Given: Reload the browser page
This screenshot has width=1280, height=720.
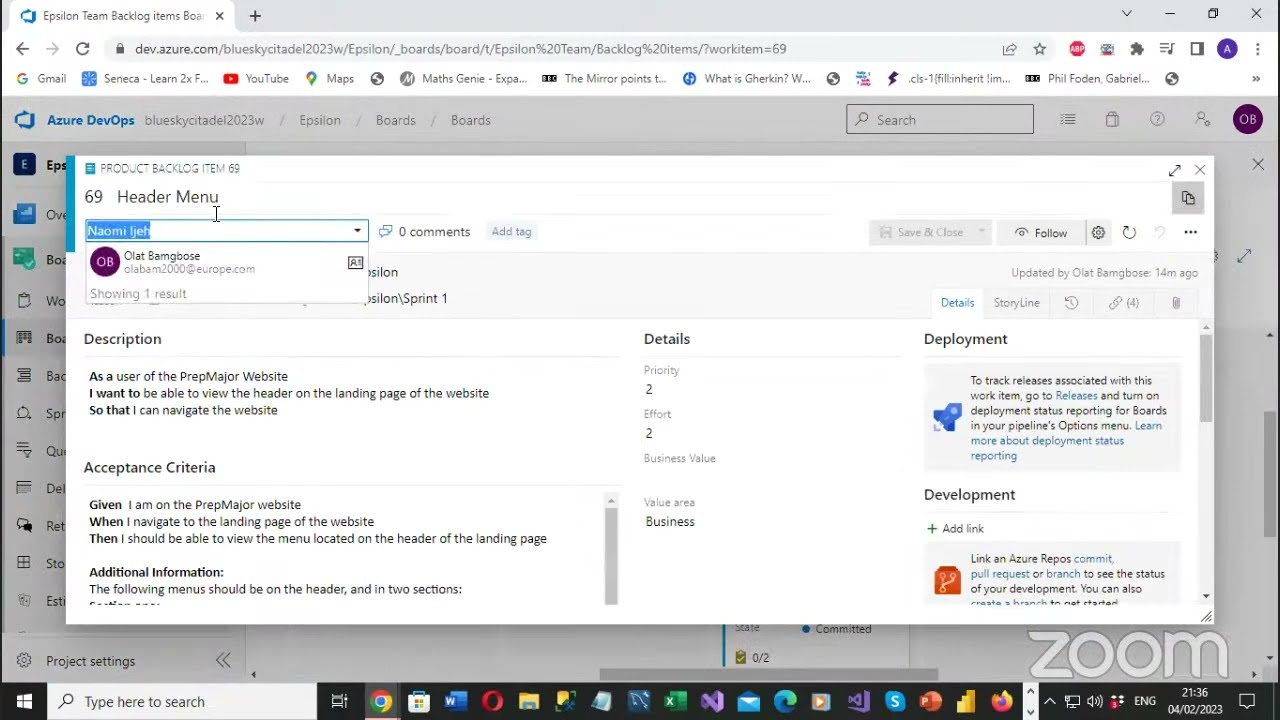Looking at the screenshot, I should 82,48.
